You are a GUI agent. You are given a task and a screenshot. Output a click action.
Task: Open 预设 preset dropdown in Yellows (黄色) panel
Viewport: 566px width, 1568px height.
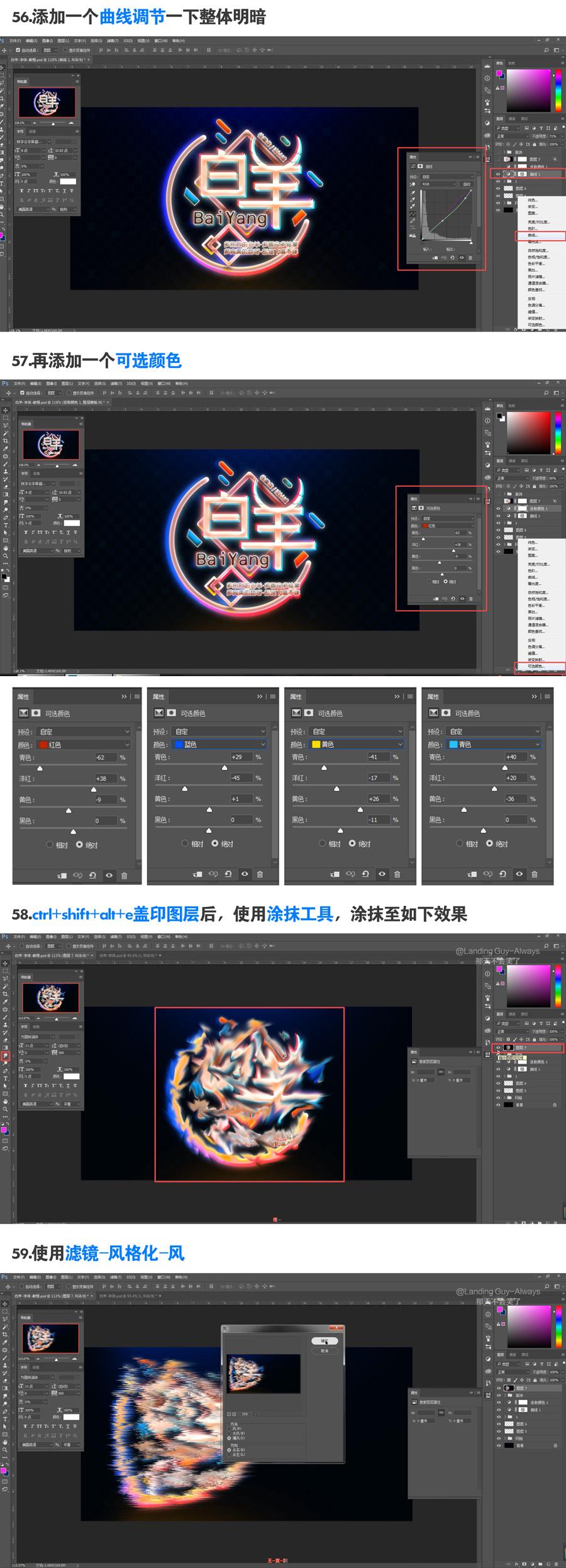[x=357, y=731]
